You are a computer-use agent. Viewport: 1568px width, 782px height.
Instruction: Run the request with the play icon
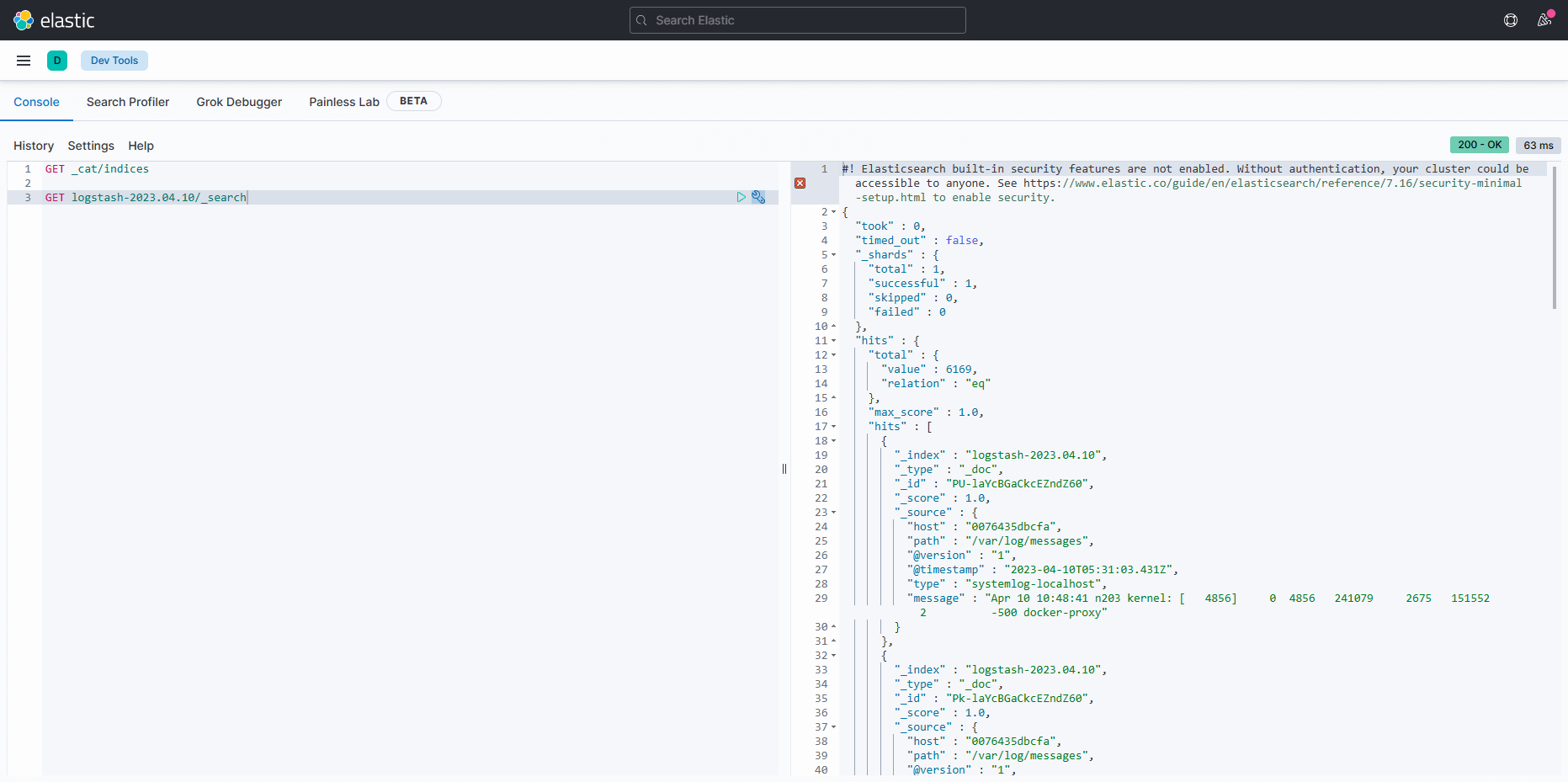click(x=741, y=197)
